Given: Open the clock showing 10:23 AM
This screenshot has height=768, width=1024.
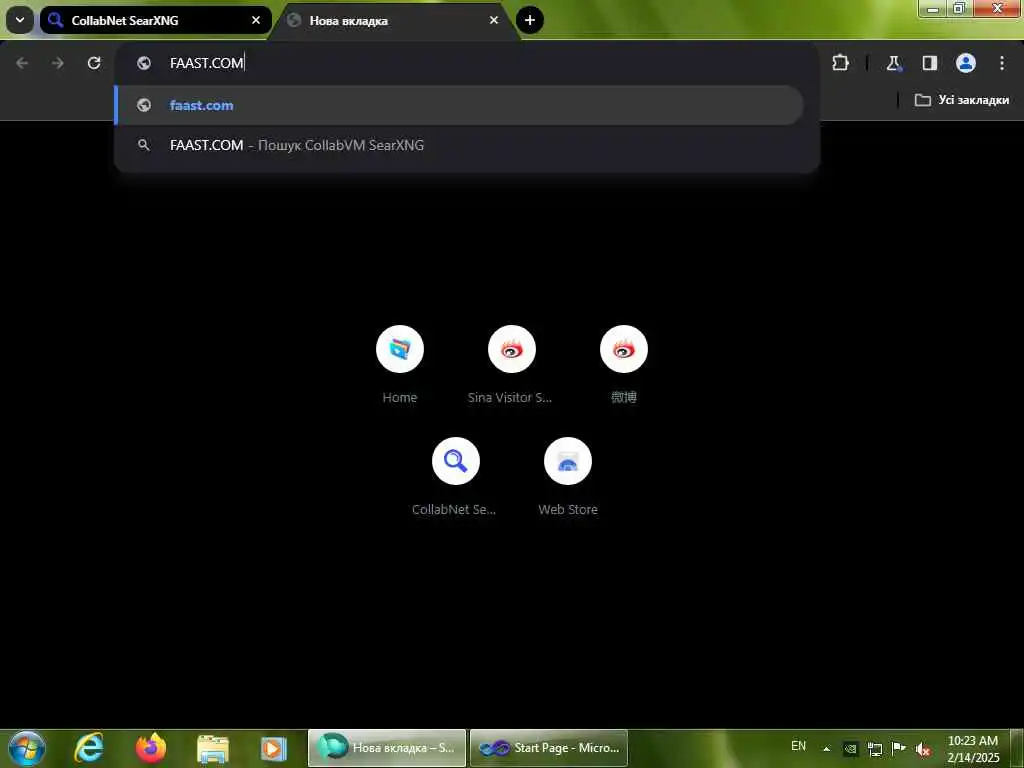Looking at the screenshot, I should coord(973,748).
